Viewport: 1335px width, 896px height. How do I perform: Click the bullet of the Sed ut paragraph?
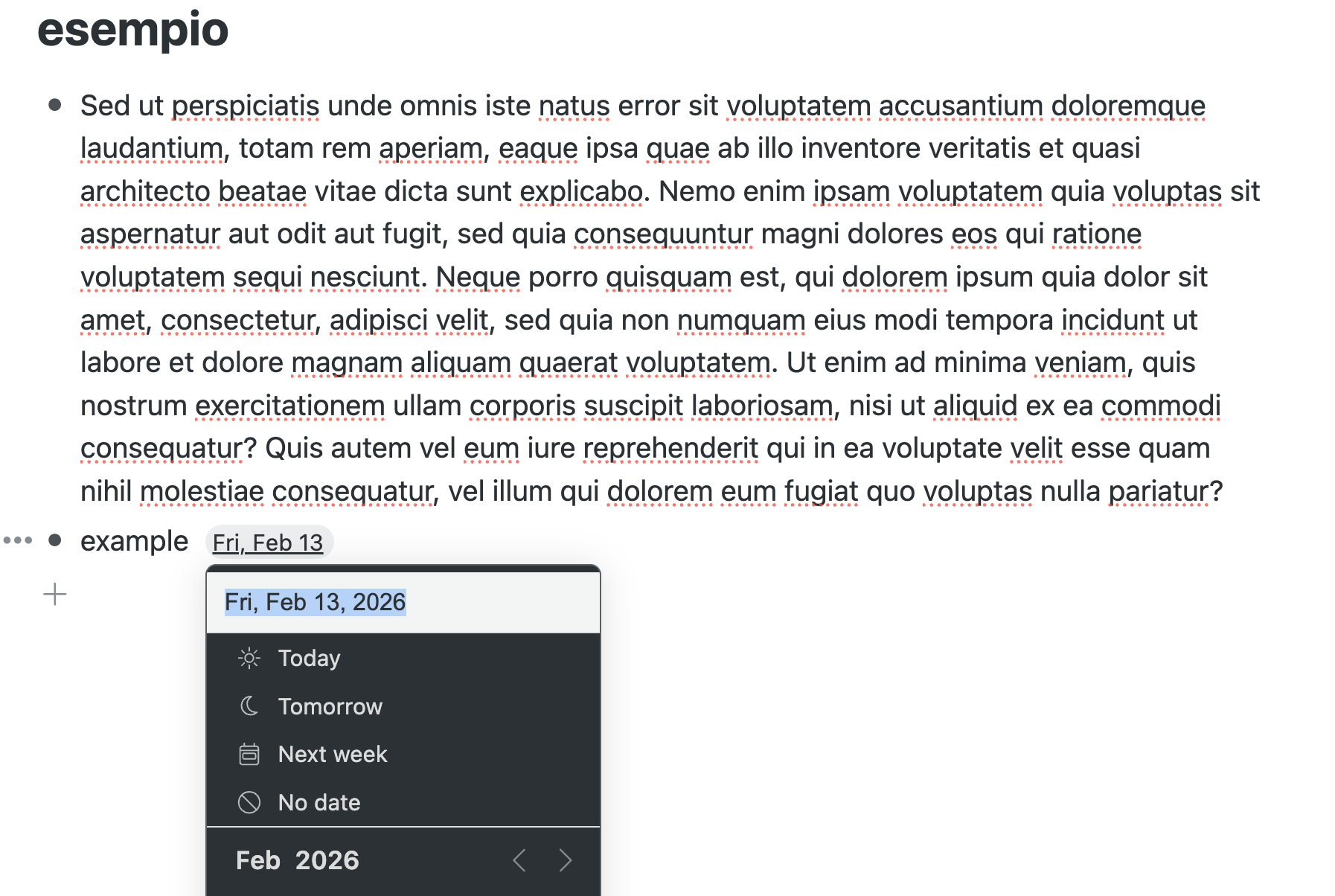click(54, 105)
